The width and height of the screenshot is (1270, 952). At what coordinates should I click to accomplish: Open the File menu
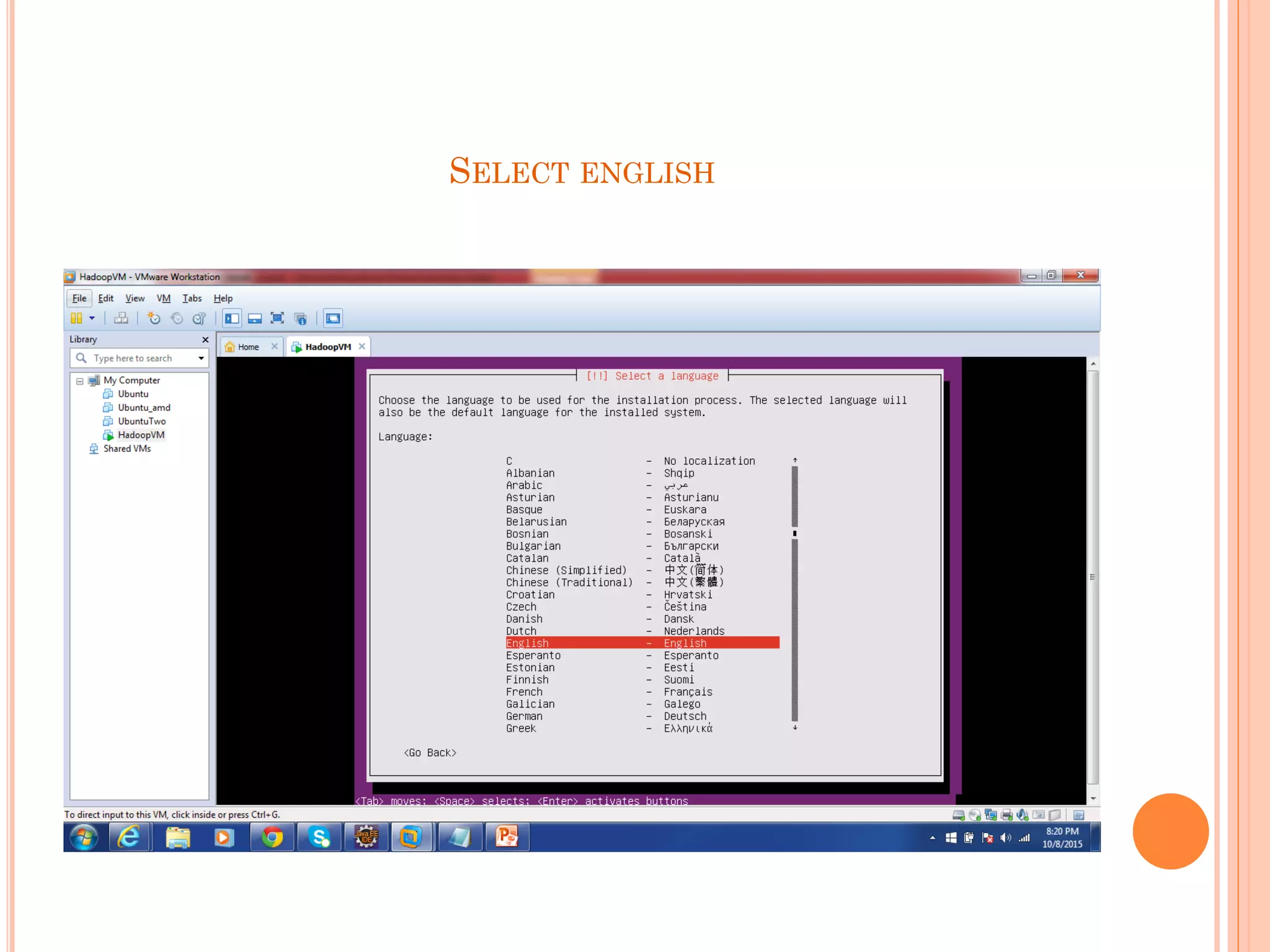[x=79, y=298]
